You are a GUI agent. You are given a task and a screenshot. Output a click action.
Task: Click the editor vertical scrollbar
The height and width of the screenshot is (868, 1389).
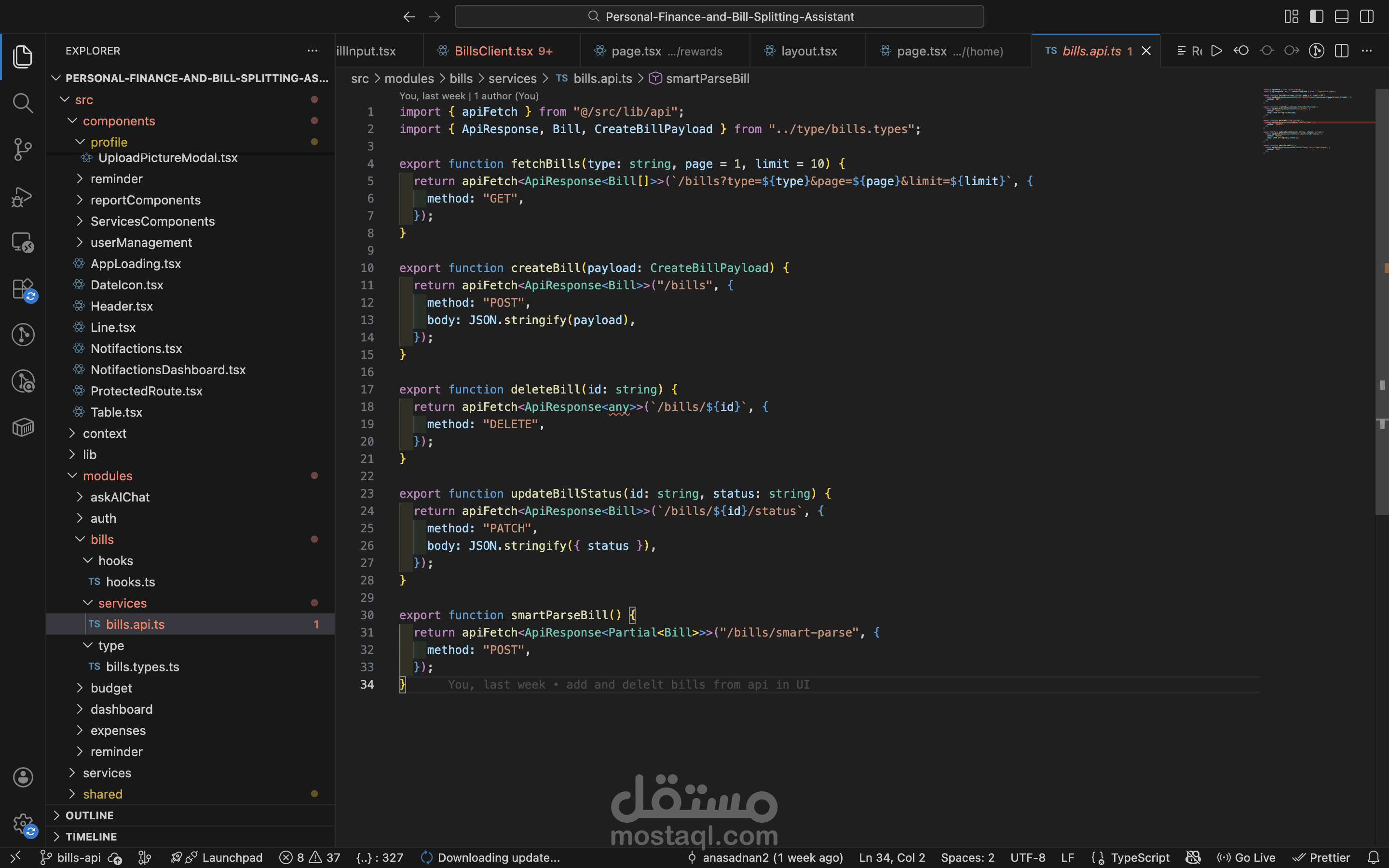tap(1382, 298)
